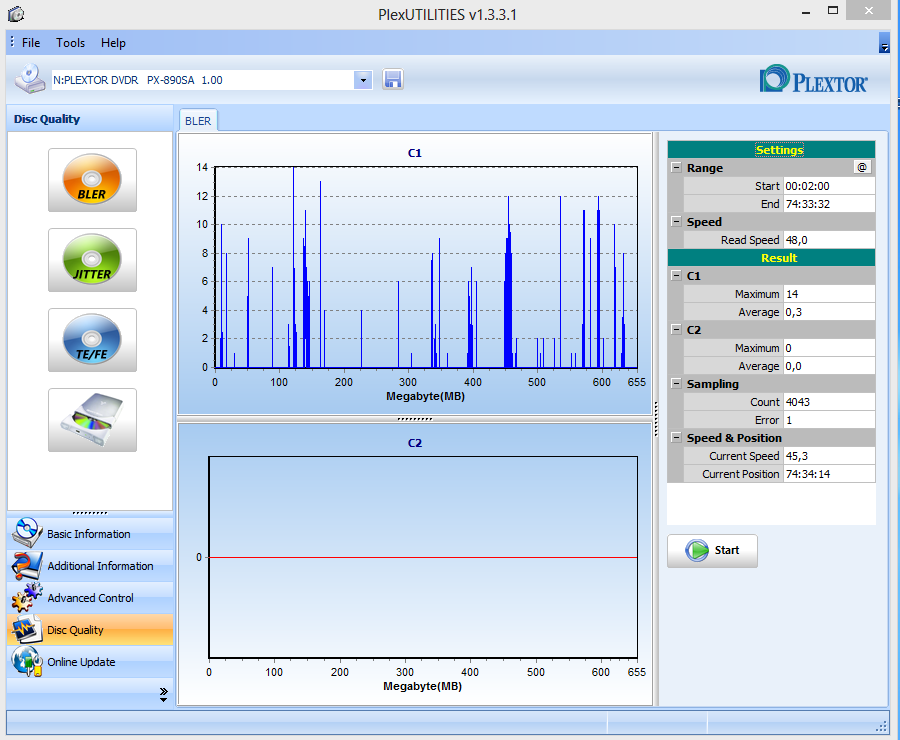
Task: Open the File menu
Action: click(x=31, y=43)
